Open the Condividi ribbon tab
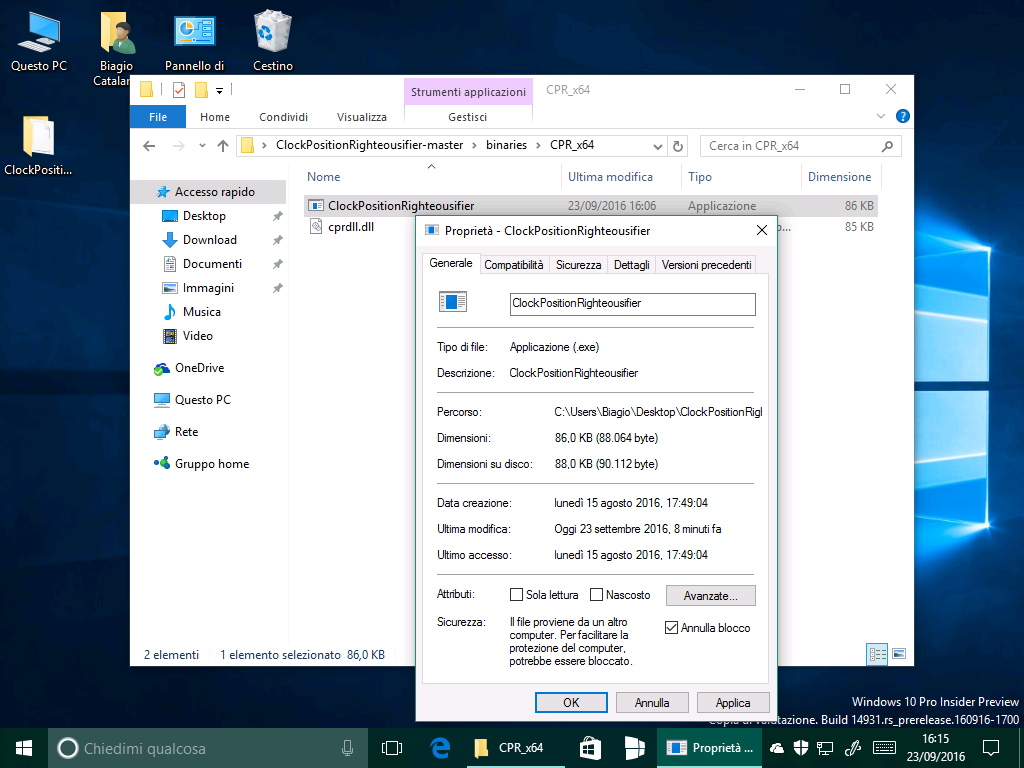The width and height of the screenshot is (1024, 768). tap(283, 117)
